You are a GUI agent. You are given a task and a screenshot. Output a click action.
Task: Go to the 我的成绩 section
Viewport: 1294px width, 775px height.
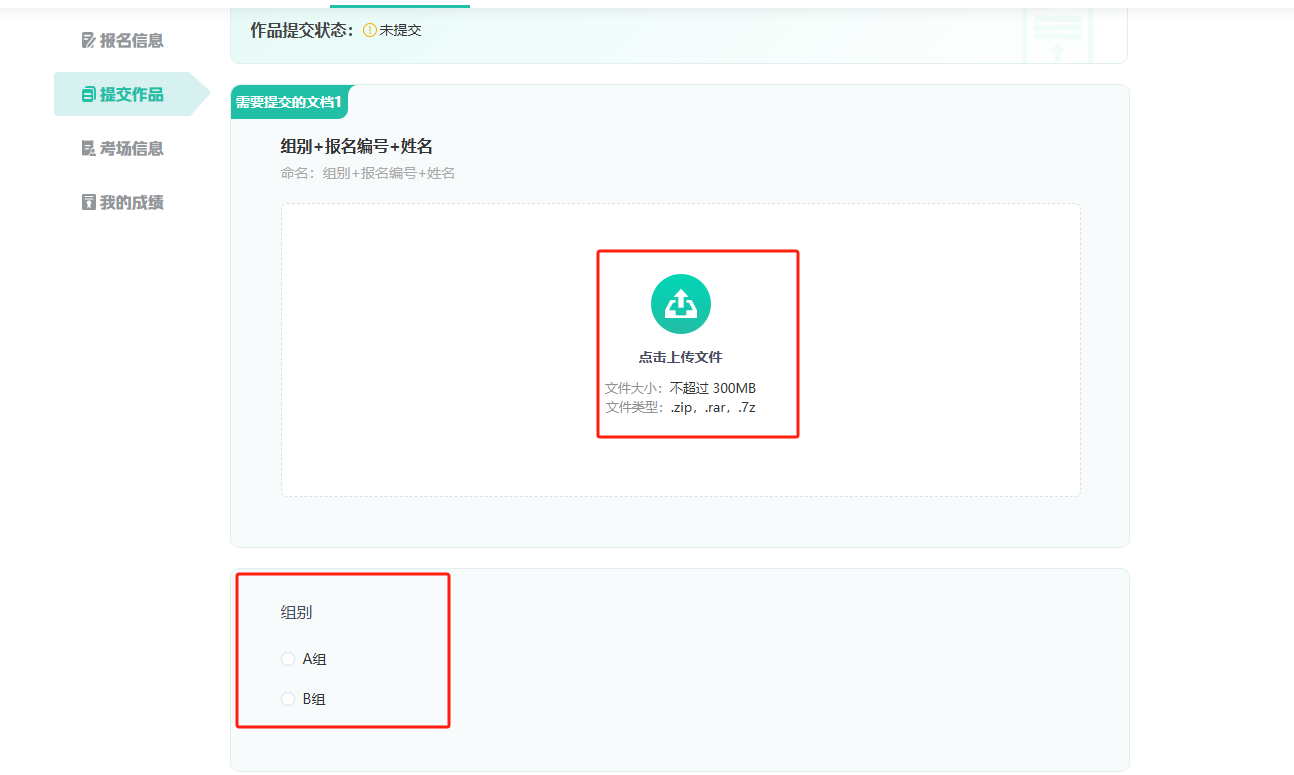[131, 203]
